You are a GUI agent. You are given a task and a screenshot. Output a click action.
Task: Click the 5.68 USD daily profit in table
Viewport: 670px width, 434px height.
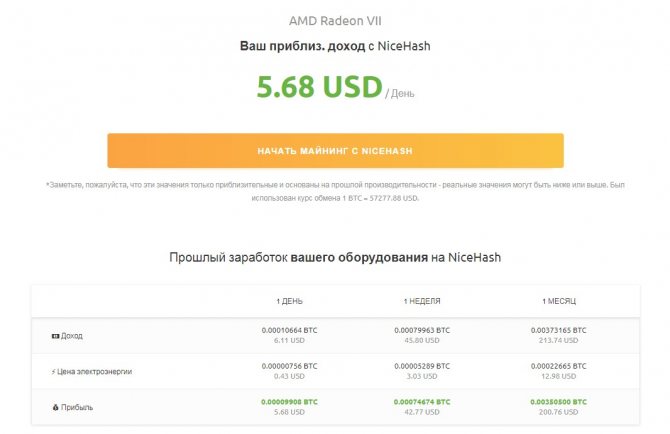[x=289, y=412]
